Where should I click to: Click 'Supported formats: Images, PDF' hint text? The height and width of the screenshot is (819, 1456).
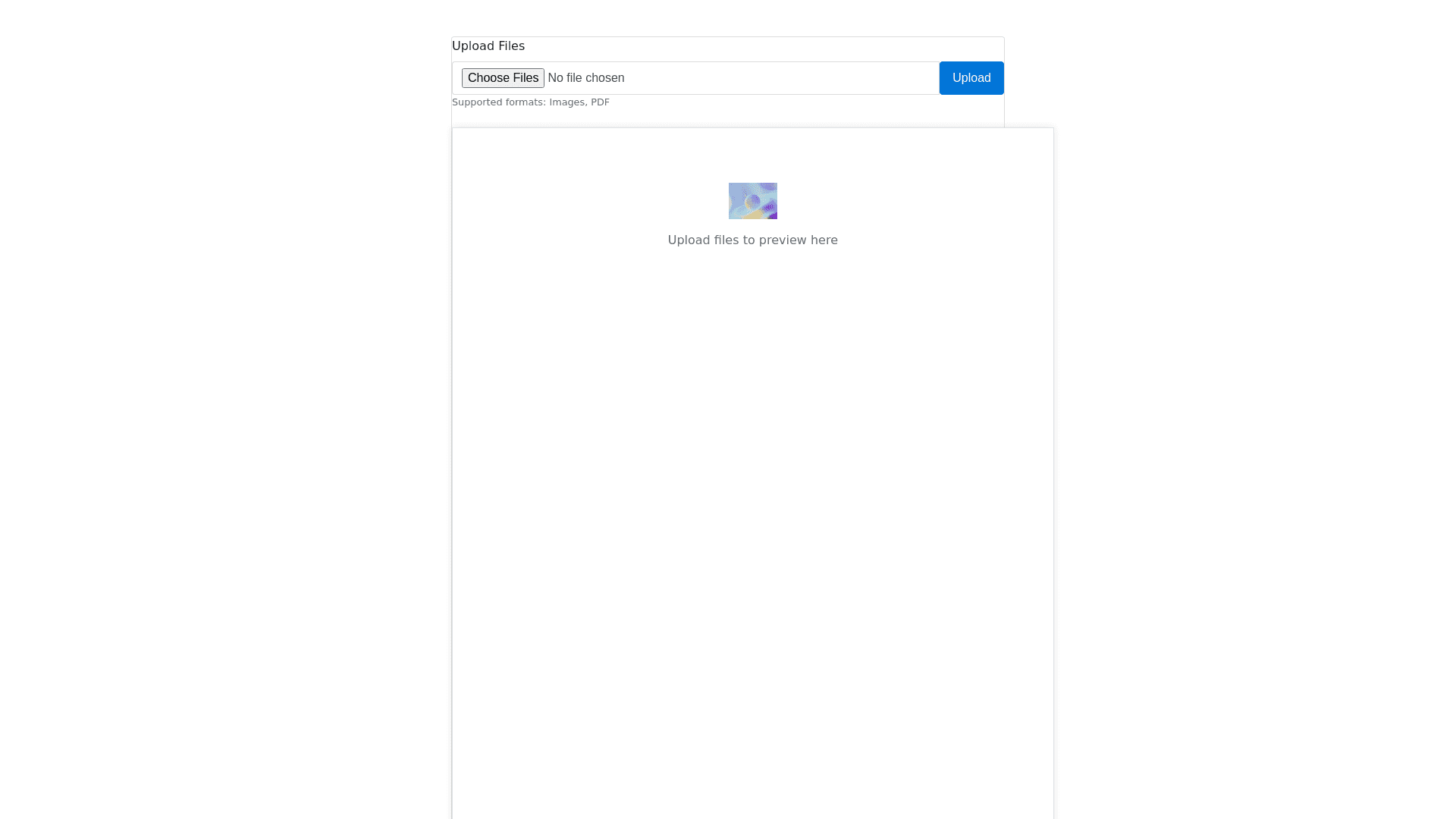530,102
